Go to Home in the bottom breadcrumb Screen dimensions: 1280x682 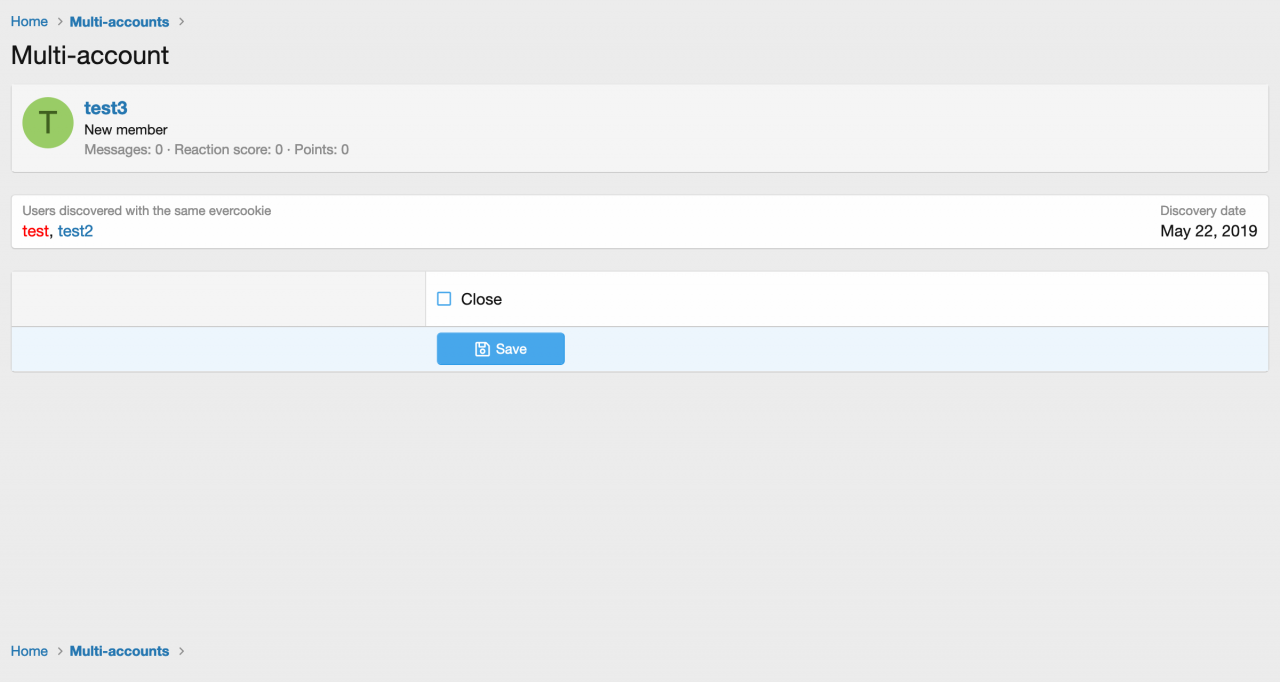pos(29,651)
